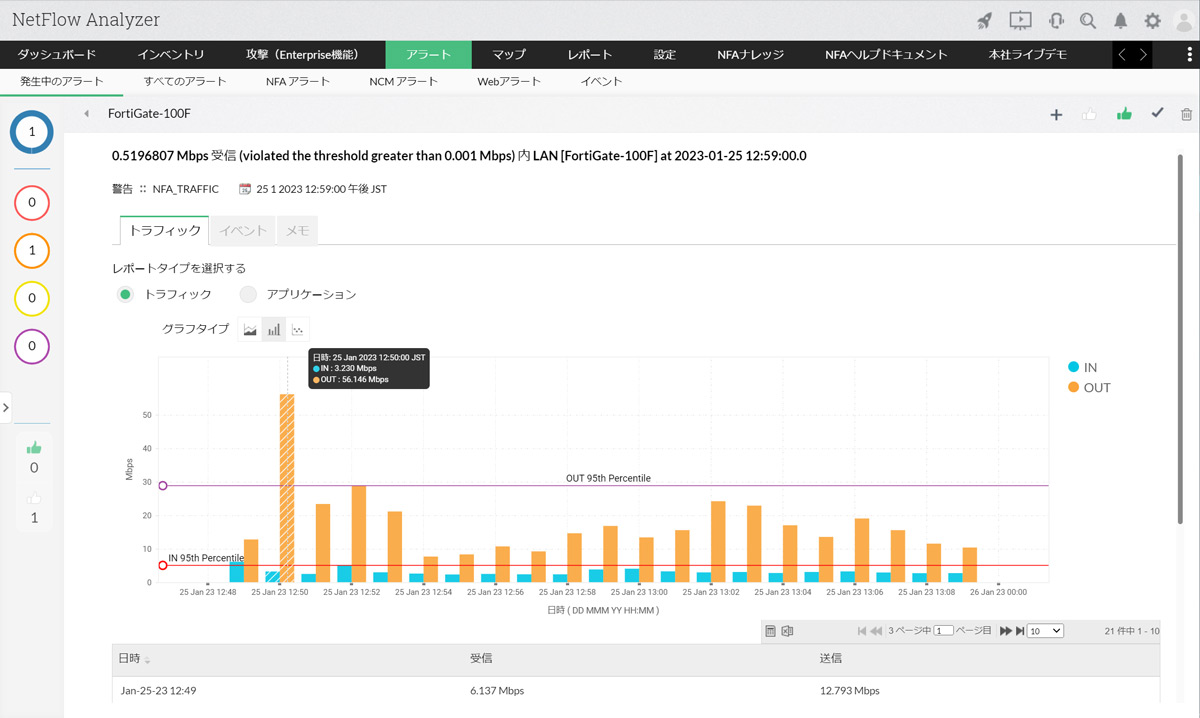Screen dimensions: 1200x718
Task: Switch to scatter line graph type icon
Action: (x=298, y=329)
